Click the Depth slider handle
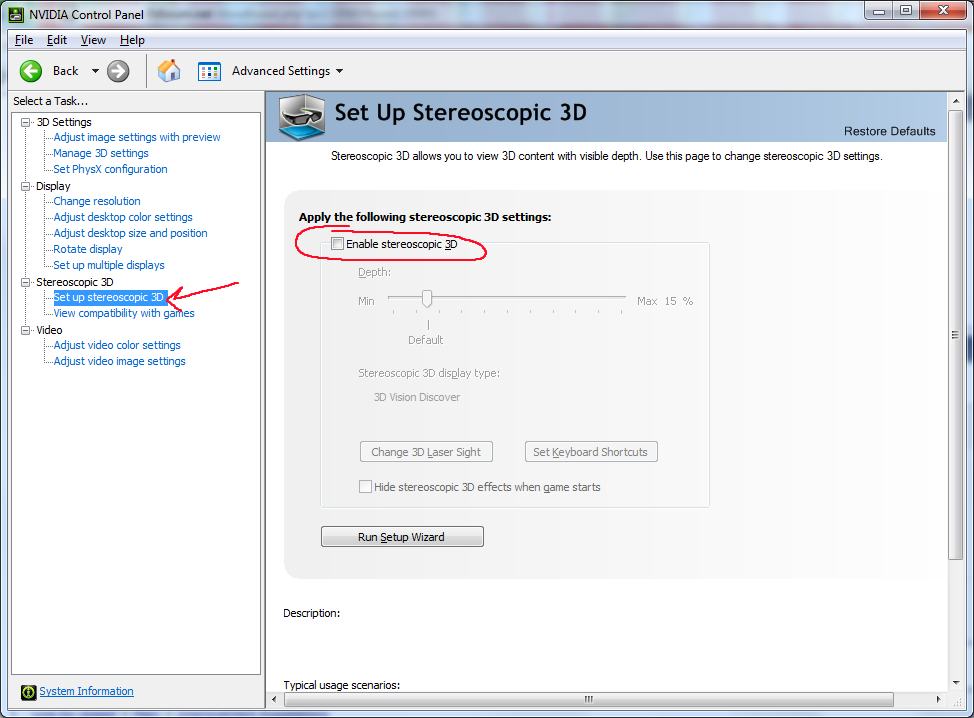974x718 pixels. [x=427, y=299]
